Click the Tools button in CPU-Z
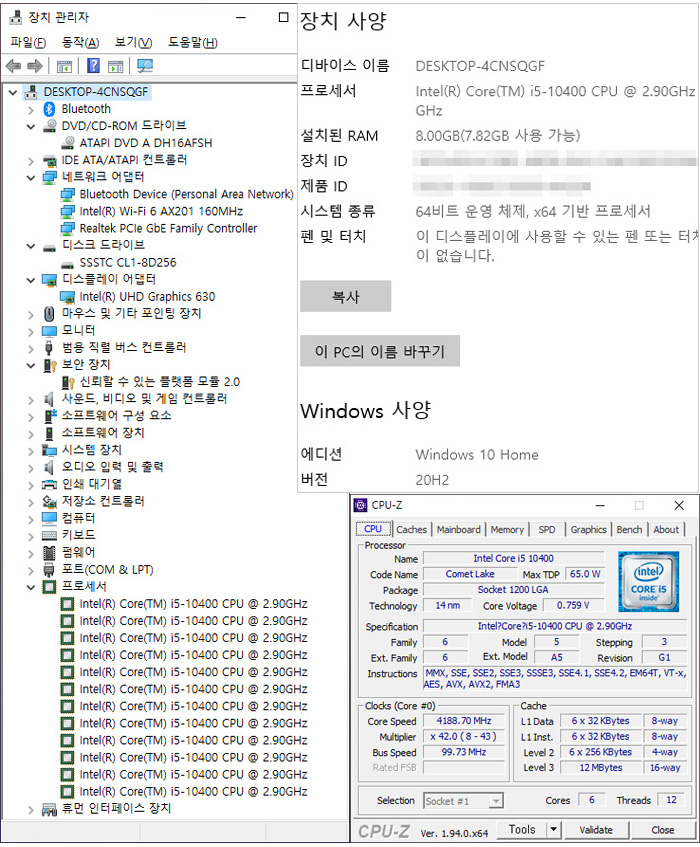The image size is (700, 847). tap(522, 829)
